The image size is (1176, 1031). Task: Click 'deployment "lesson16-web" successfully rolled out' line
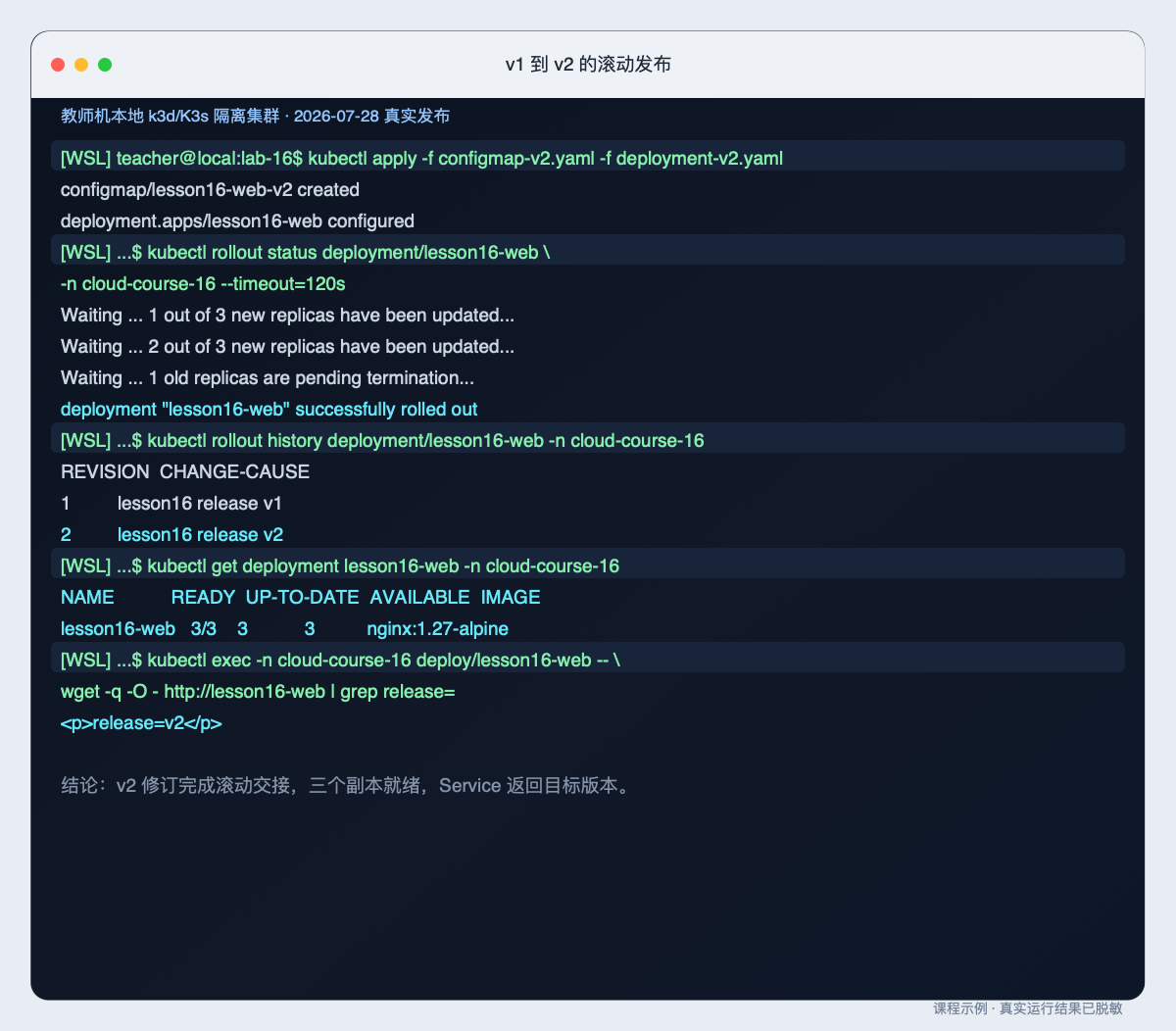(269, 409)
